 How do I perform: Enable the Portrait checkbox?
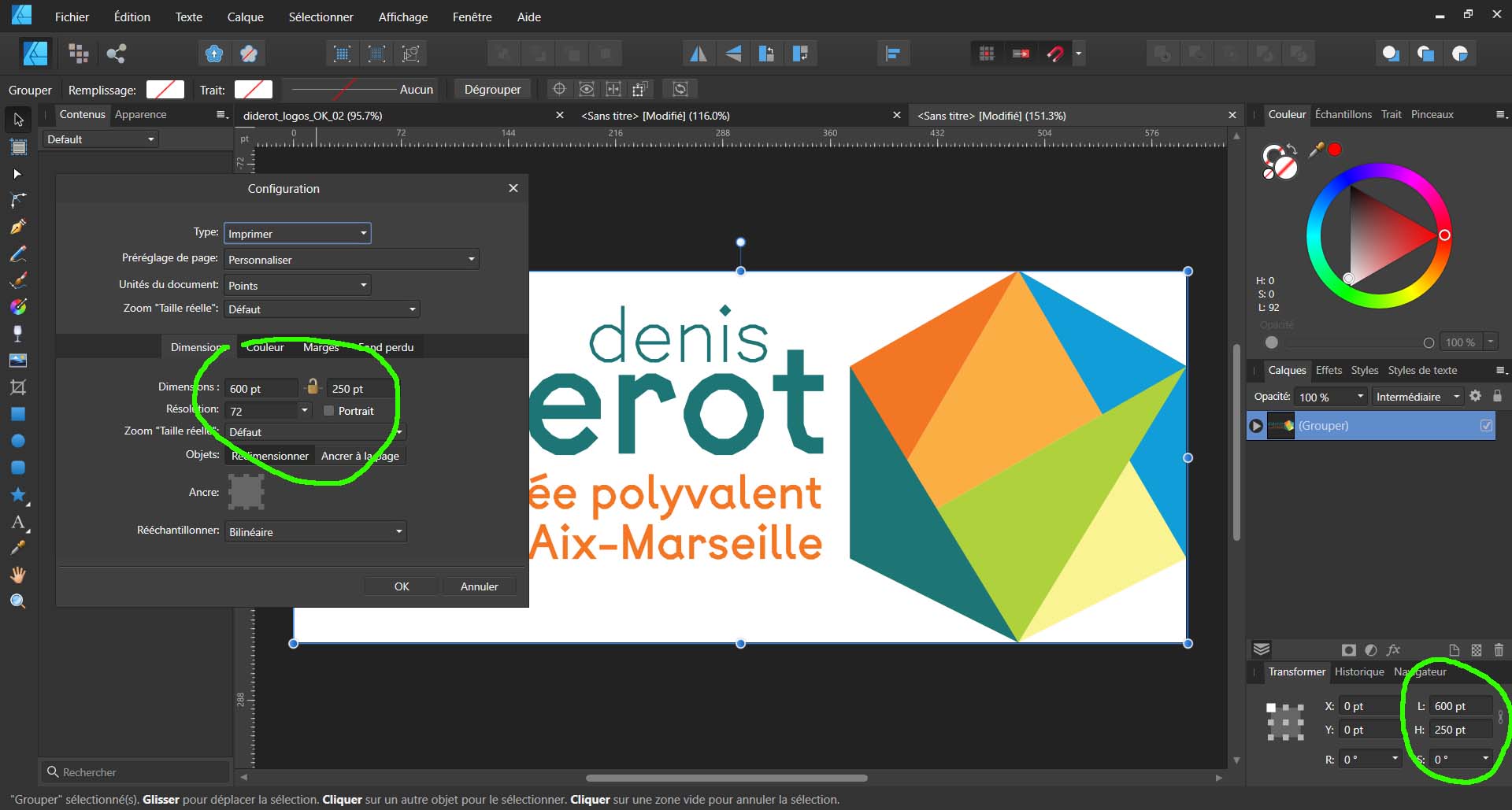(x=329, y=411)
